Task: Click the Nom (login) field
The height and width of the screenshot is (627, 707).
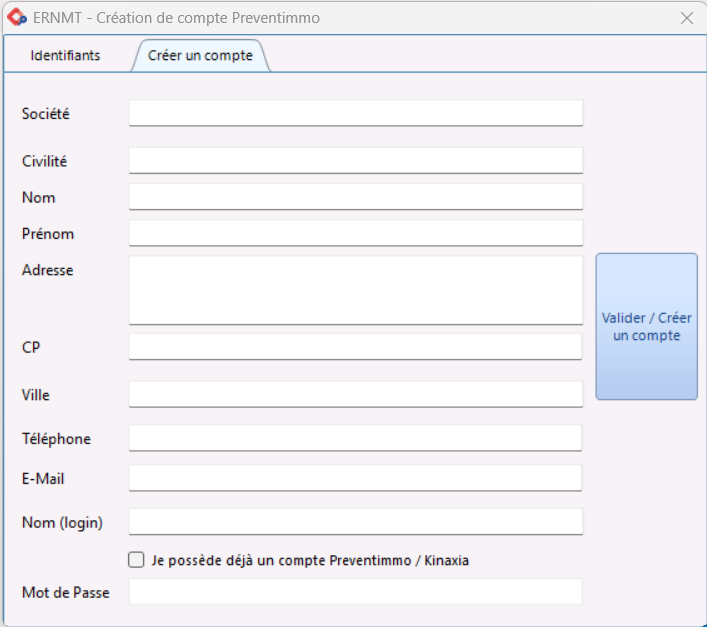Action: 356,522
